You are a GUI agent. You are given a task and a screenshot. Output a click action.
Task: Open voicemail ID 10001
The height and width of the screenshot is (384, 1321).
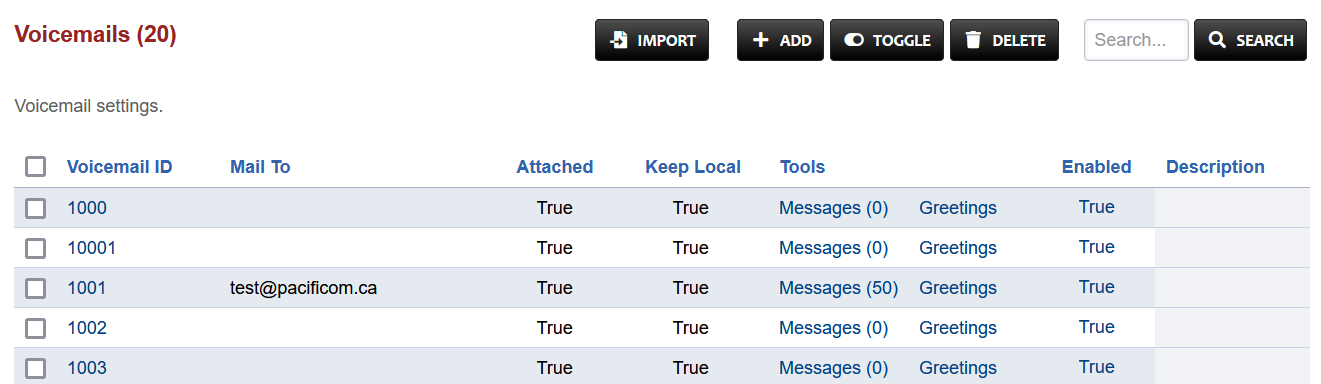click(92, 248)
